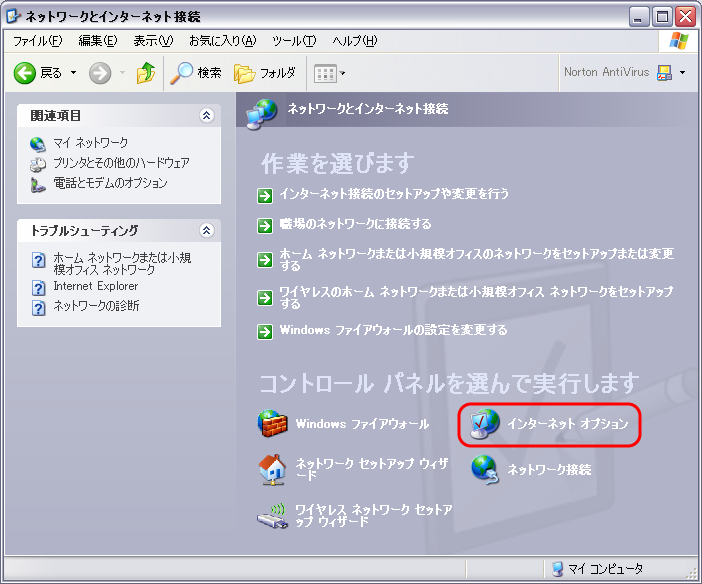Toggle the Folders (フォルダ) pane button
702x584 pixels.
coord(265,73)
